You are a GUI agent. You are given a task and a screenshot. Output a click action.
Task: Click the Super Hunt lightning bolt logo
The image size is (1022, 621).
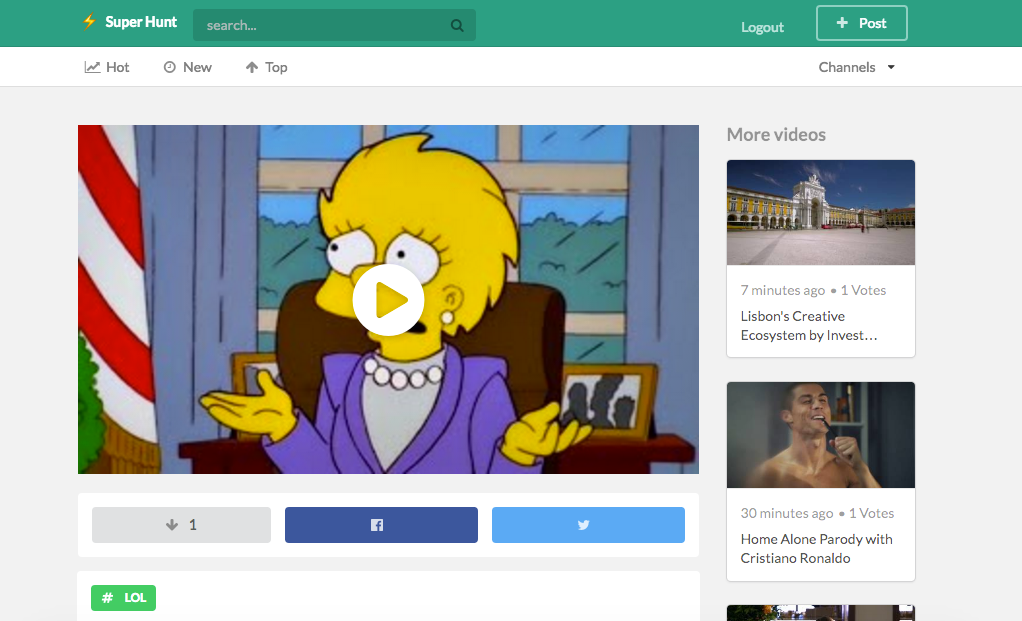(x=89, y=22)
